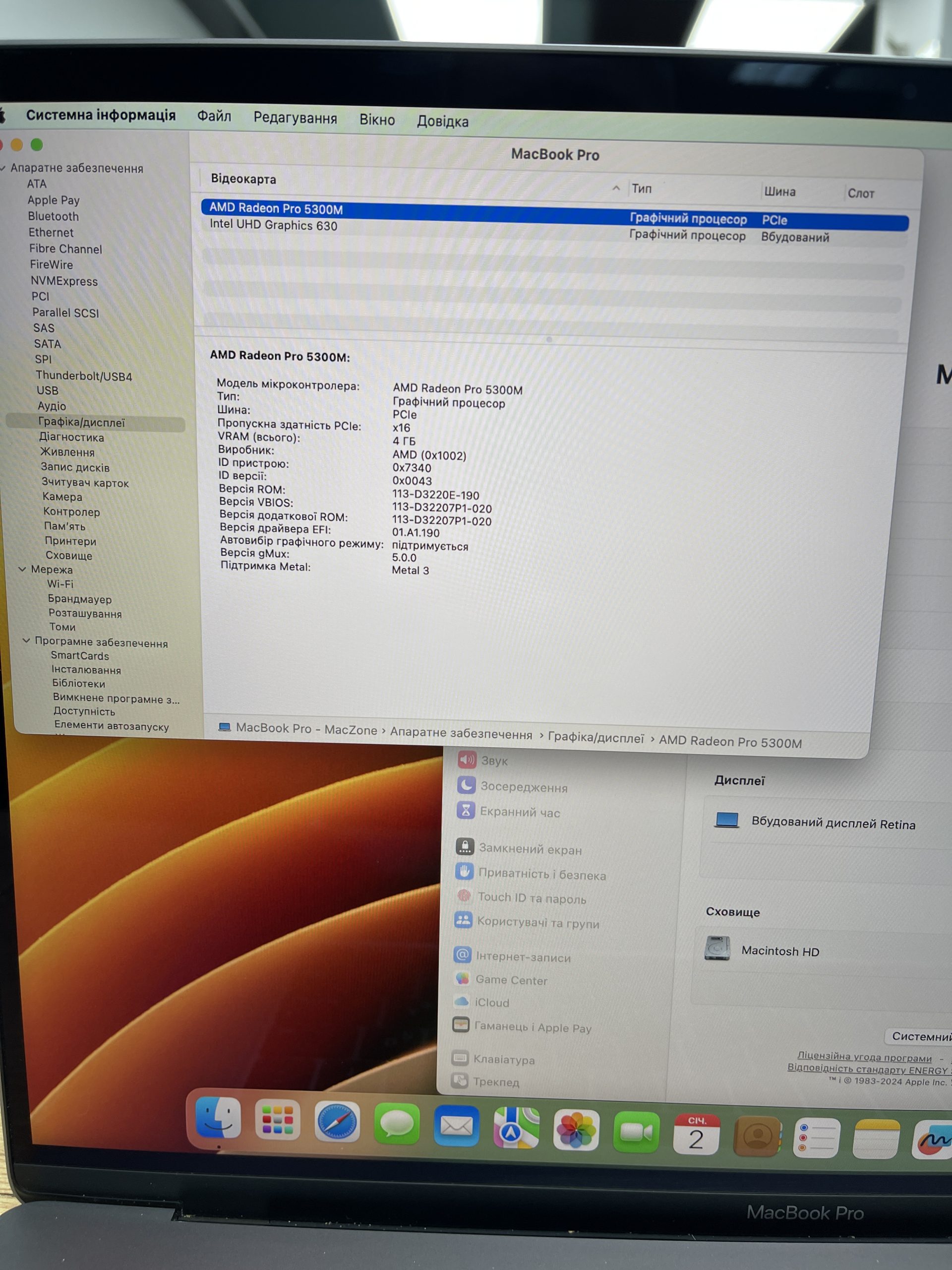Click the yellow minimize window button
This screenshot has width=952, height=1270.
17,145
